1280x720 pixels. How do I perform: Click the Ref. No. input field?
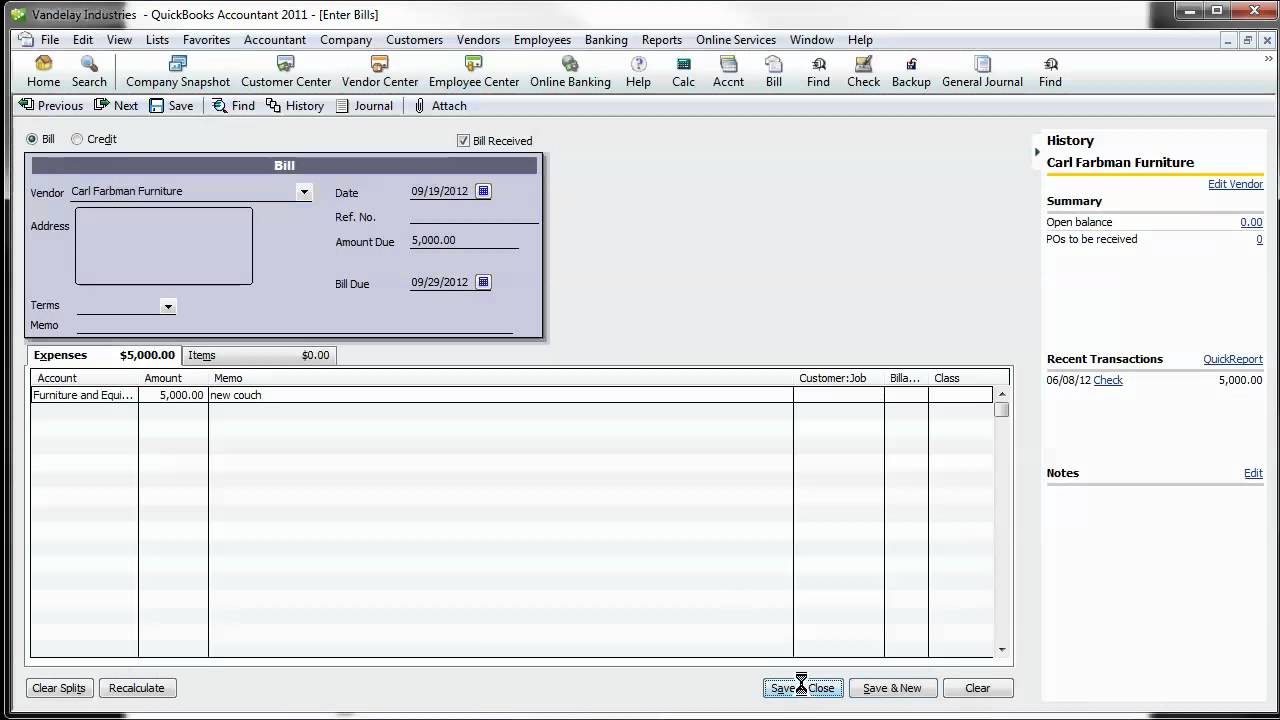(474, 216)
